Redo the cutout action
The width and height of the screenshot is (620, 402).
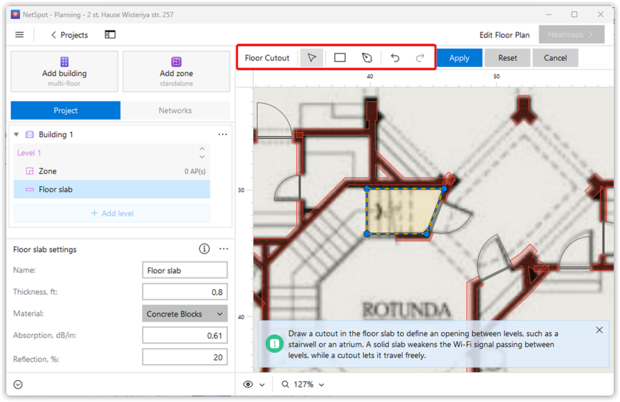point(420,58)
